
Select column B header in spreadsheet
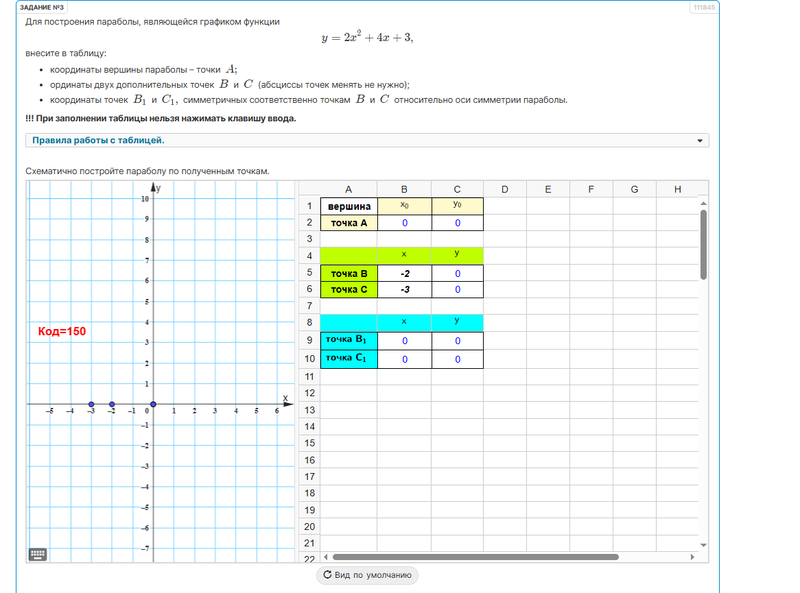click(x=404, y=189)
